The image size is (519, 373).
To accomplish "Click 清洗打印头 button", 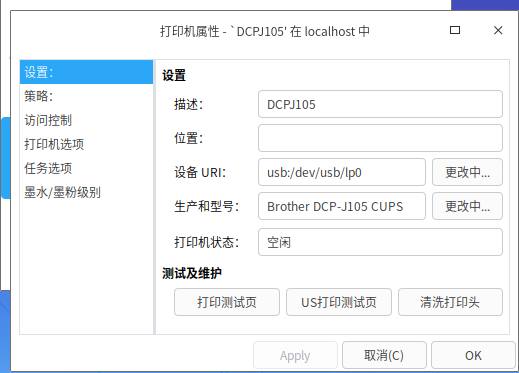I will tap(450, 302).
